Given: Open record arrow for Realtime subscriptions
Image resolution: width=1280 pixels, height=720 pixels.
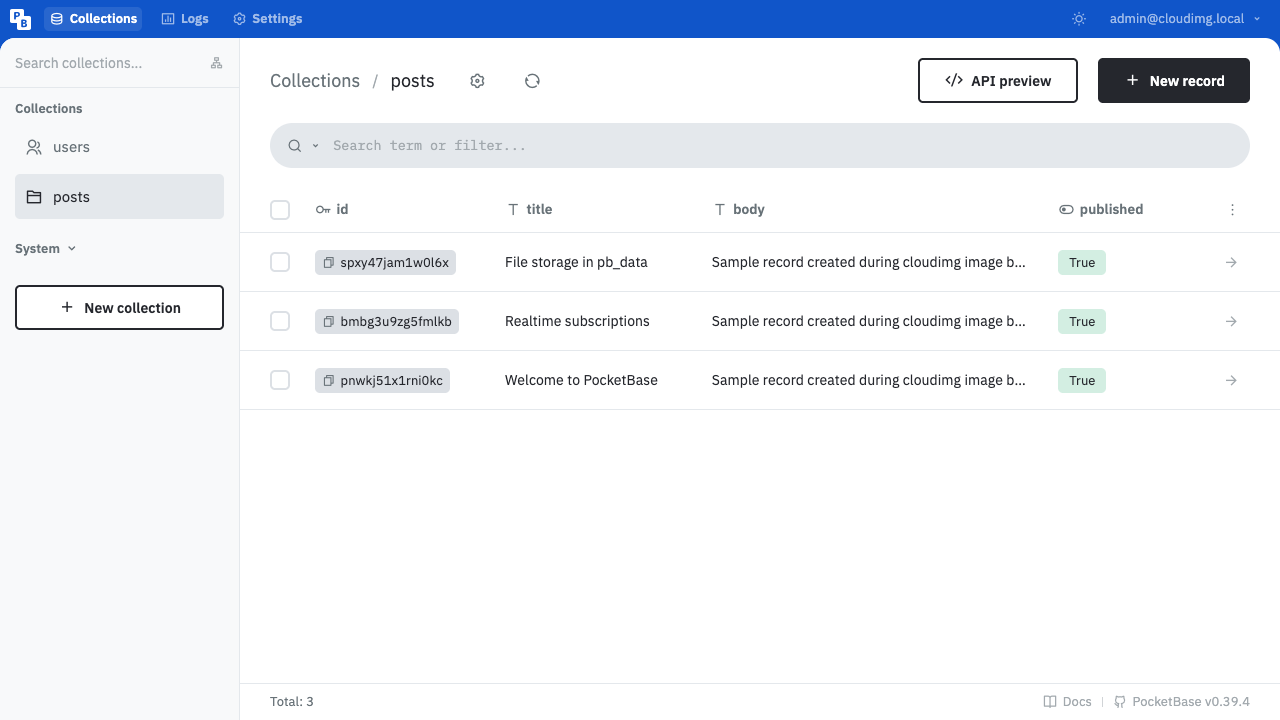Looking at the screenshot, I should (1231, 321).
